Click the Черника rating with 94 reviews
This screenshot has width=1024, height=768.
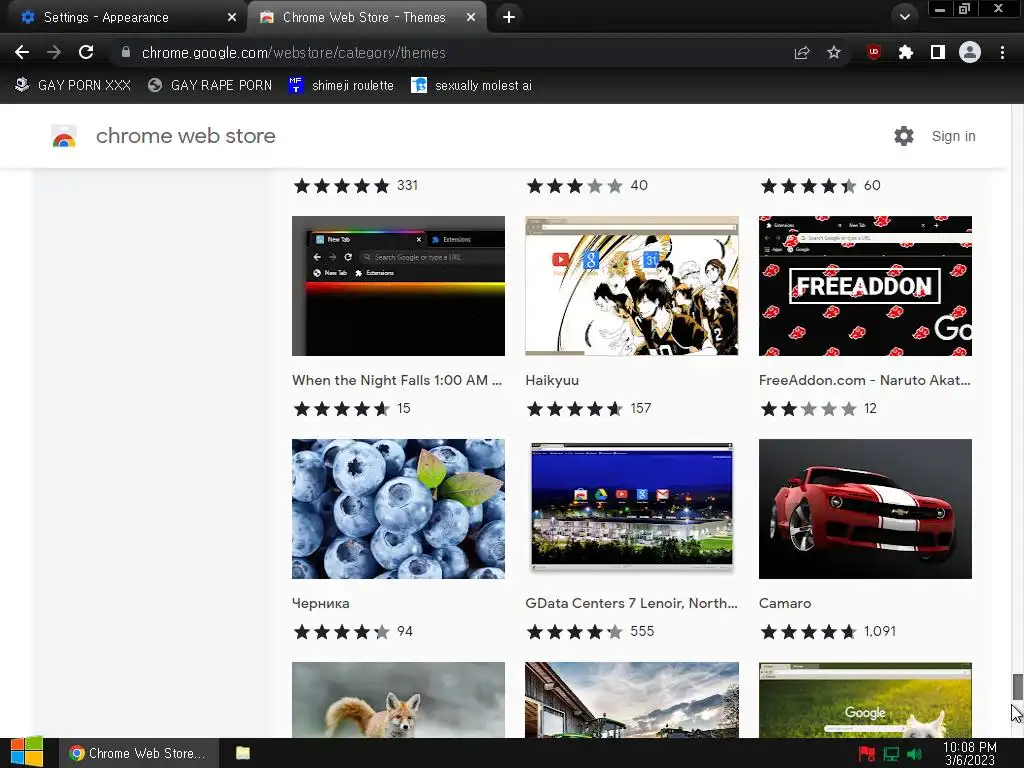[353, 632]
